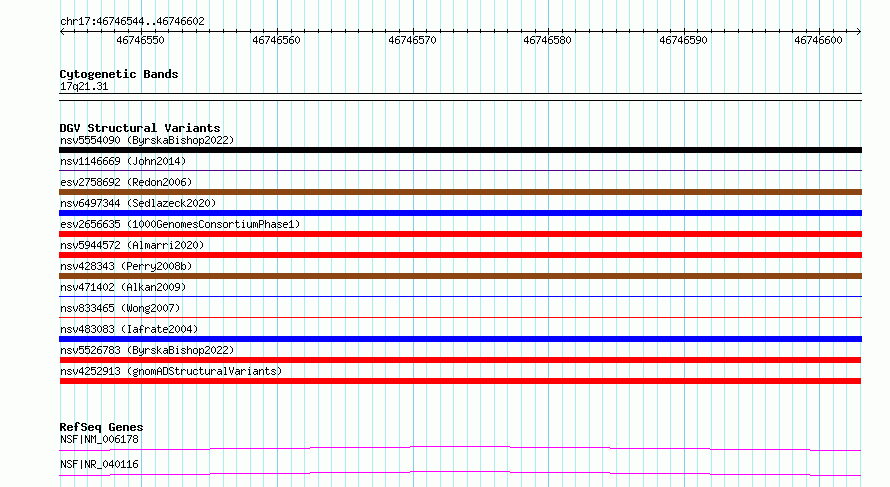
Task: Click the black bar of nsv5554090
Action: point(460,150)
